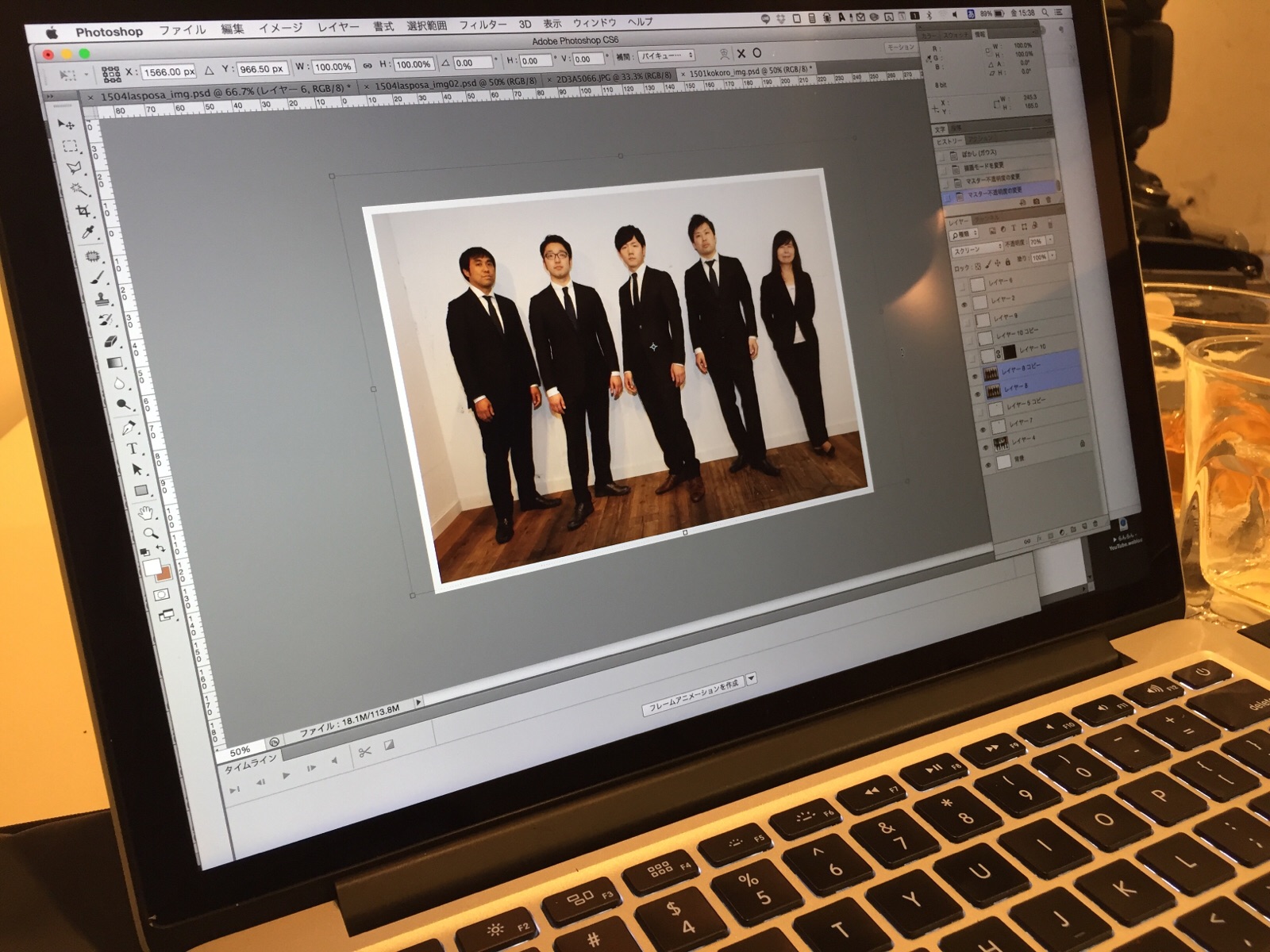Toggle visibility of レイヤー 4
This screenshot has width=1270, height=952.
[984, 447]
